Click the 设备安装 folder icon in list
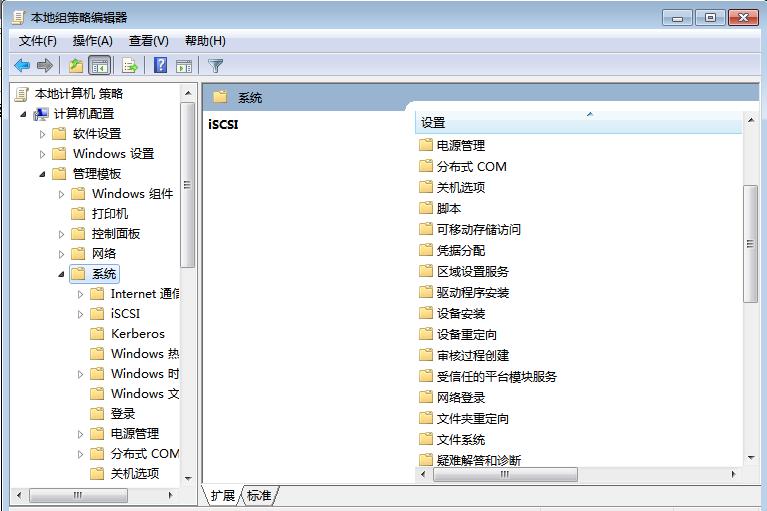 (426, 313)
